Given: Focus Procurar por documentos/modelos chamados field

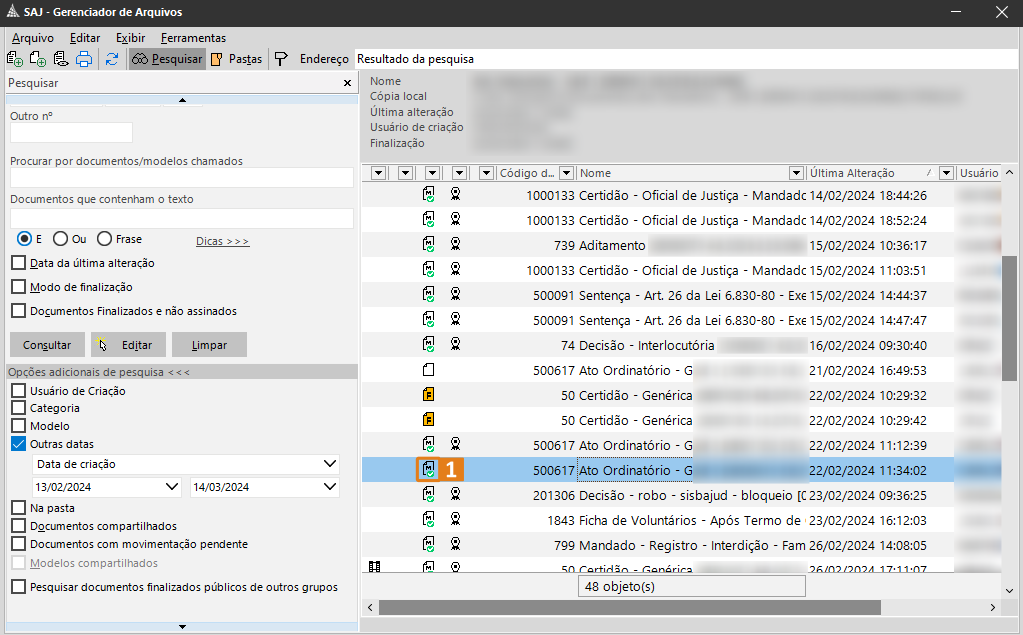Looking at the screenshot, I should (181, 178).
